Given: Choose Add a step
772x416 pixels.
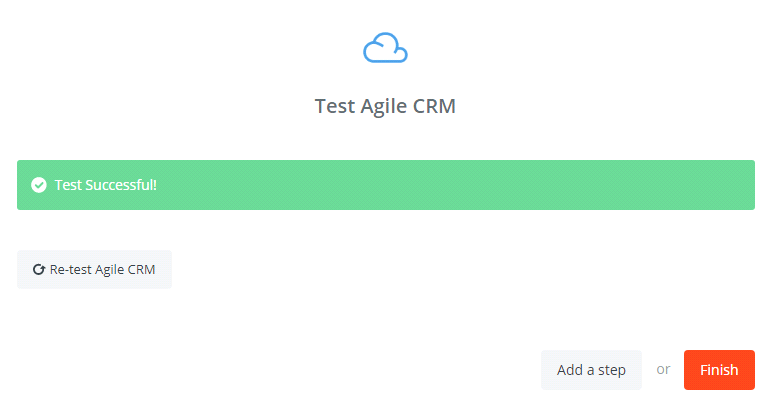Looking at the screenshot, I should pyautogui.click(x=591, y=370).
